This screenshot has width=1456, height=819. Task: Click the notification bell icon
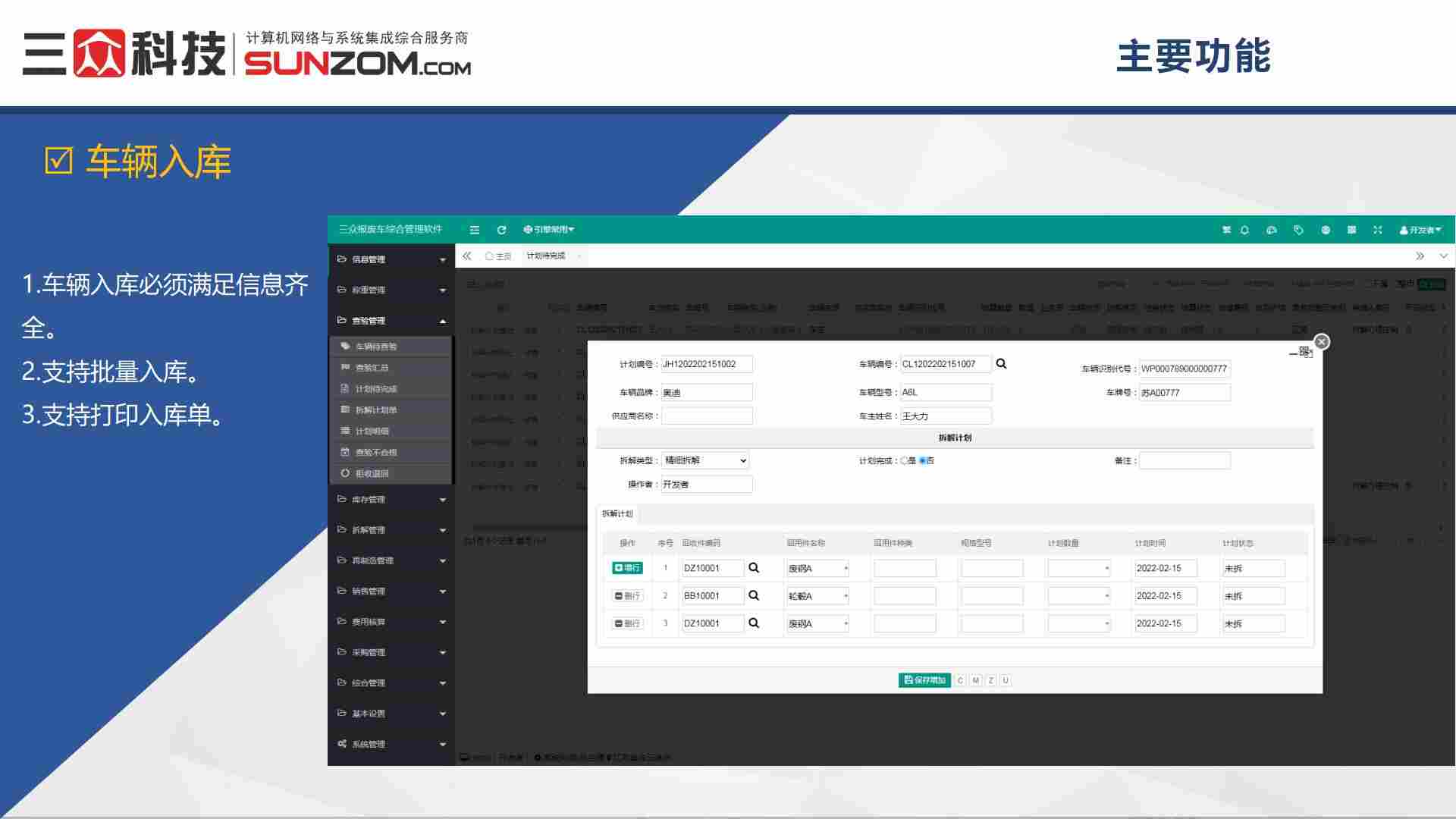click(1244, 230)
